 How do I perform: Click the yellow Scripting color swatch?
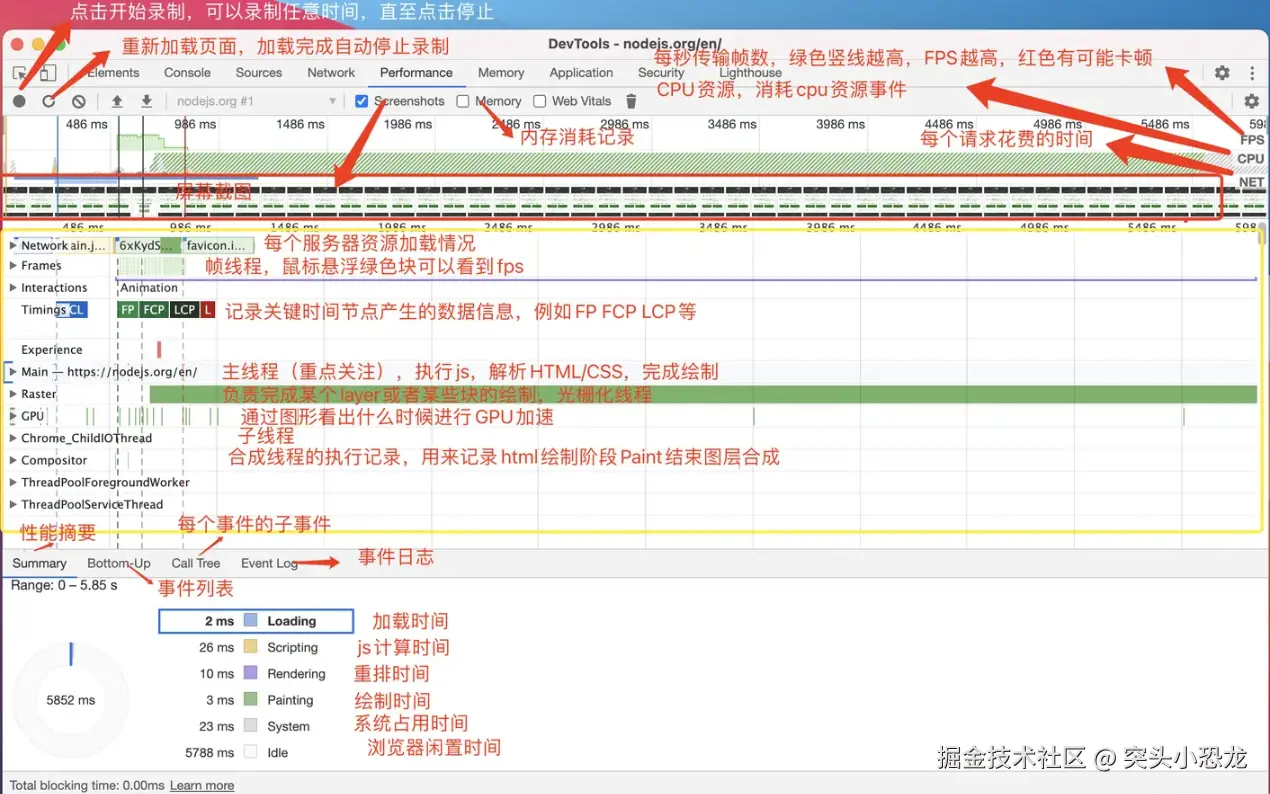(x=251, y=647)
